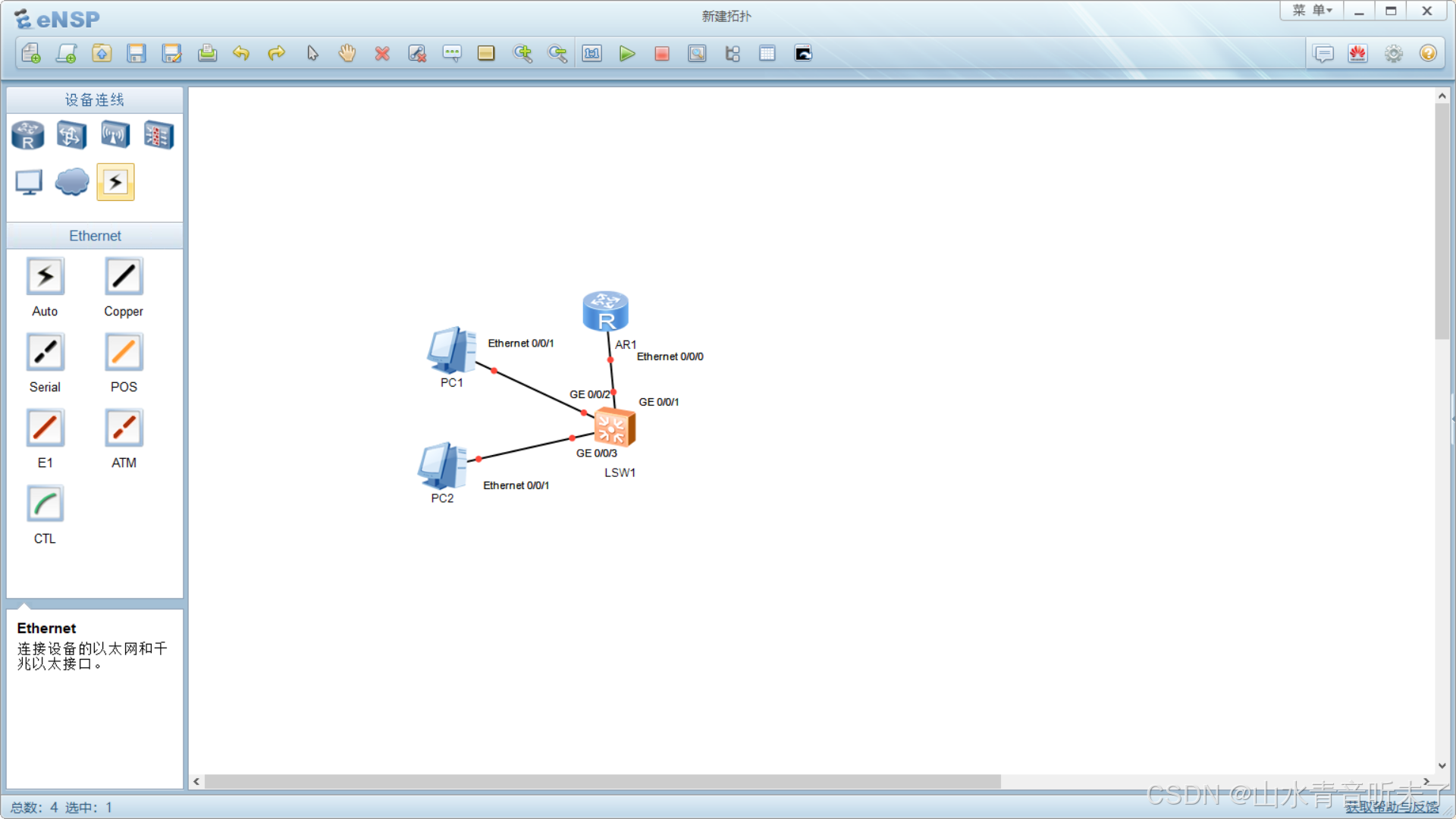This screenshot has height=819, width=1456.
Task: Click the save topology floppy icon
Action: pyautogui.click(x=136, y=54)
